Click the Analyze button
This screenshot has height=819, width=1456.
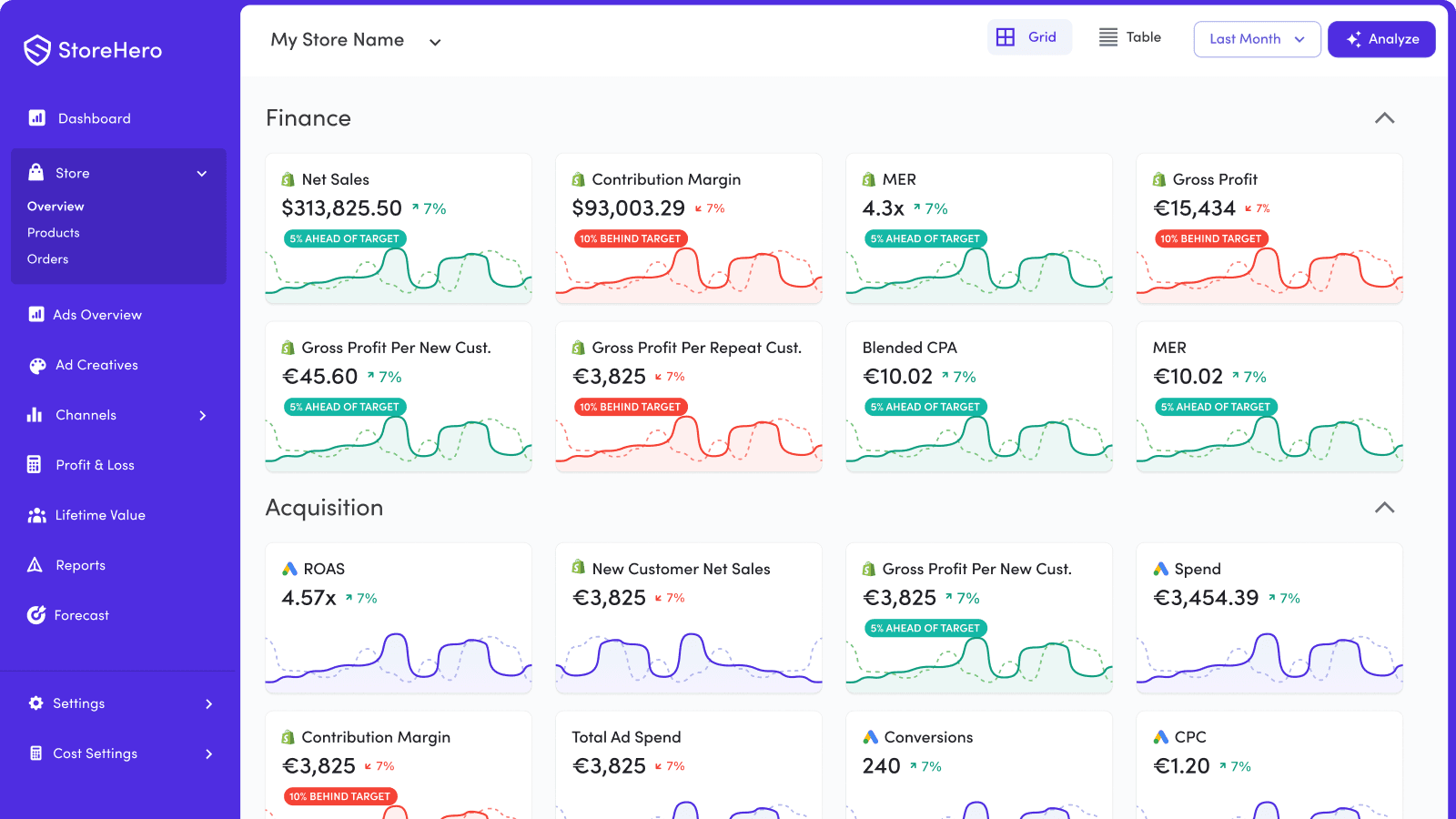(1381, 39)
